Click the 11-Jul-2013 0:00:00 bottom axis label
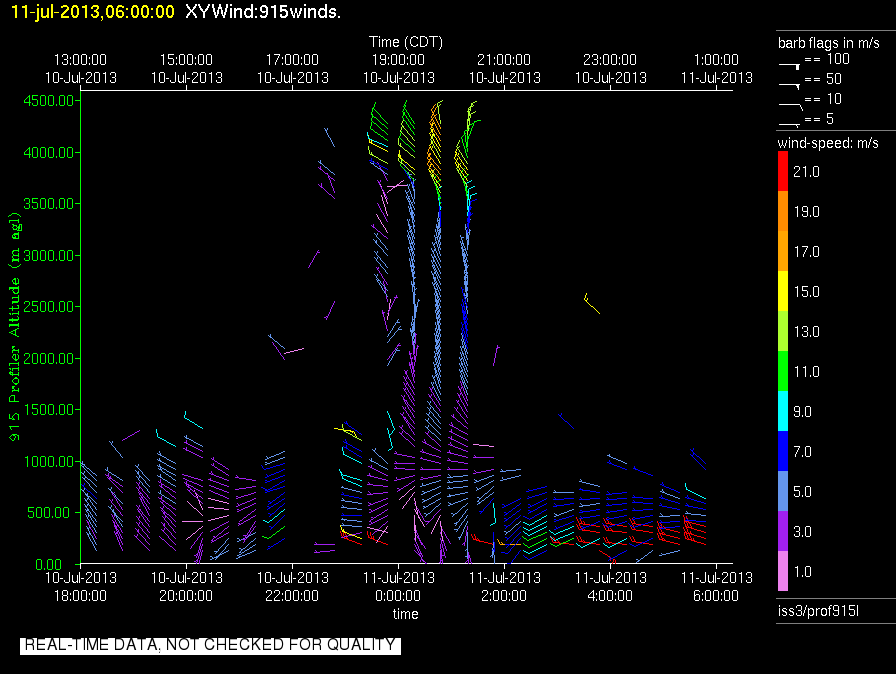Viewport: 896px width, 674px height. pyautogui.click(x=398, y=587)
